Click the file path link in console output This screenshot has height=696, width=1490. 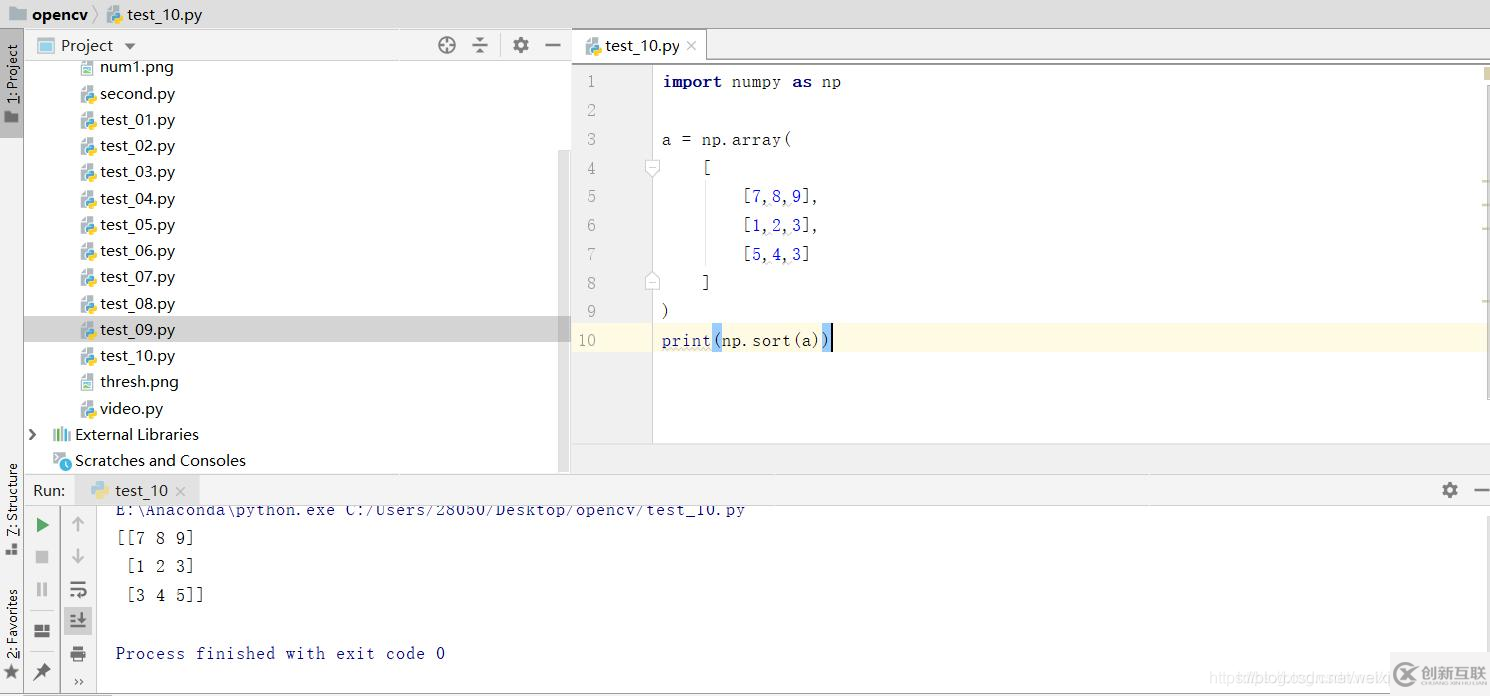tap(545, 510)
